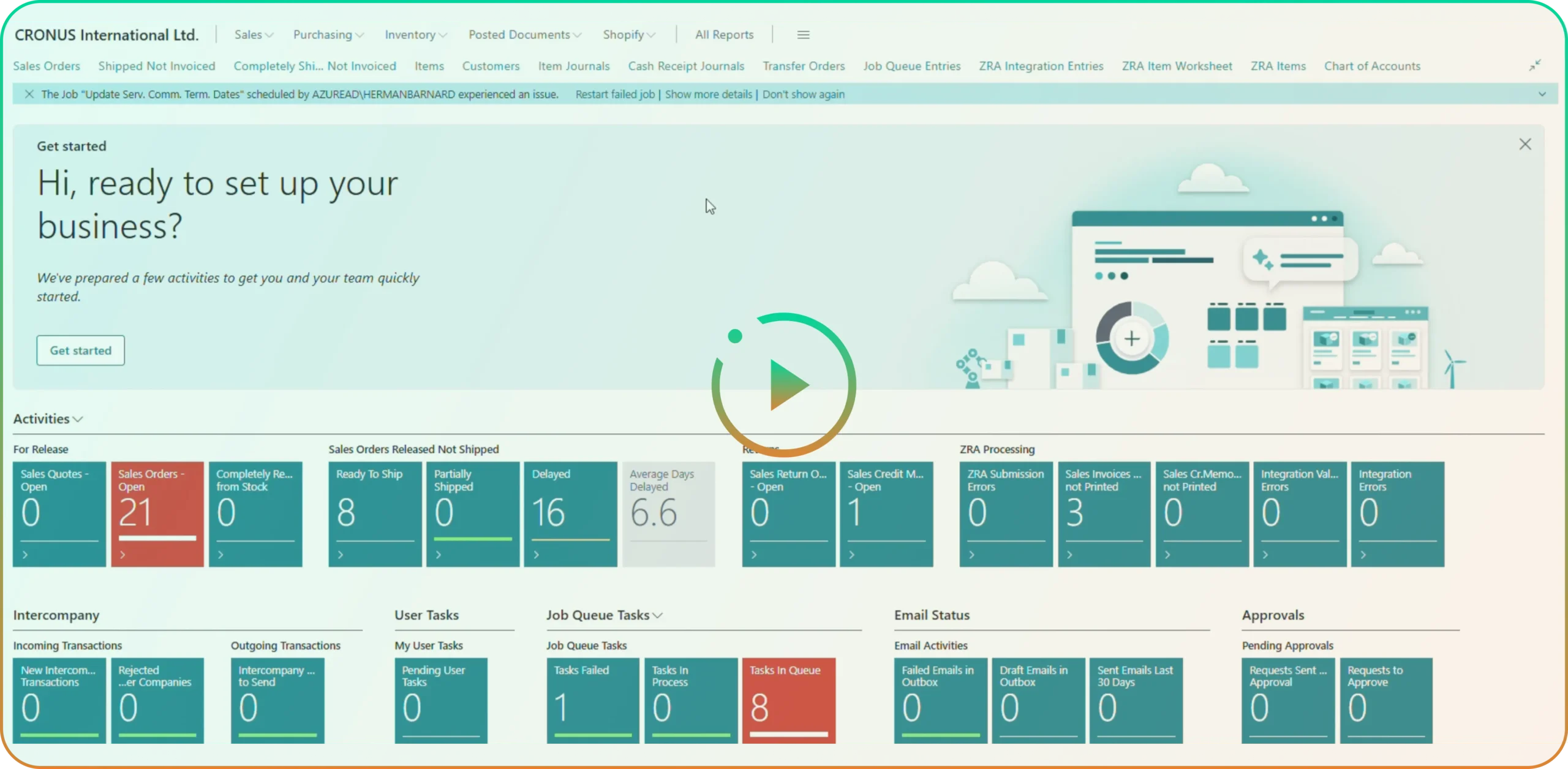Image resolution: width=1568 pixels, height=769 pixels.
Task: Close the Get started banner
Action: pyautogui.click(x=1525, y=145)
